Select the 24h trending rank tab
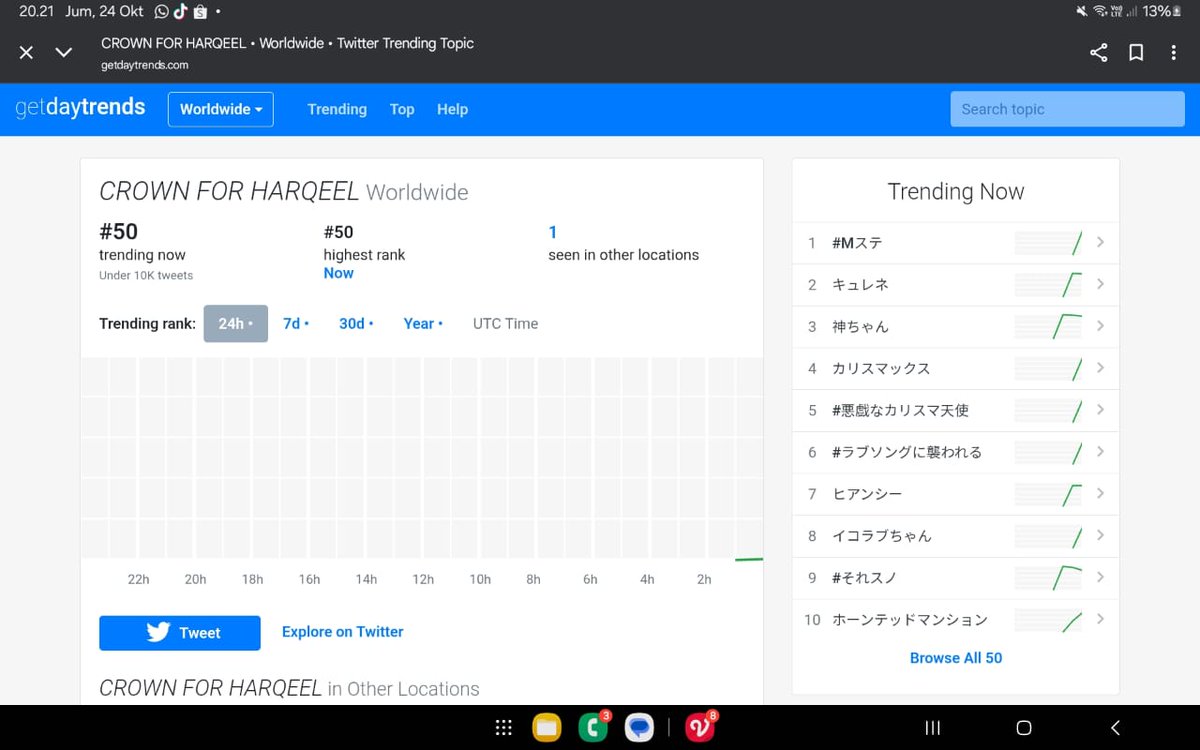1200x750 pixels. 236,324
